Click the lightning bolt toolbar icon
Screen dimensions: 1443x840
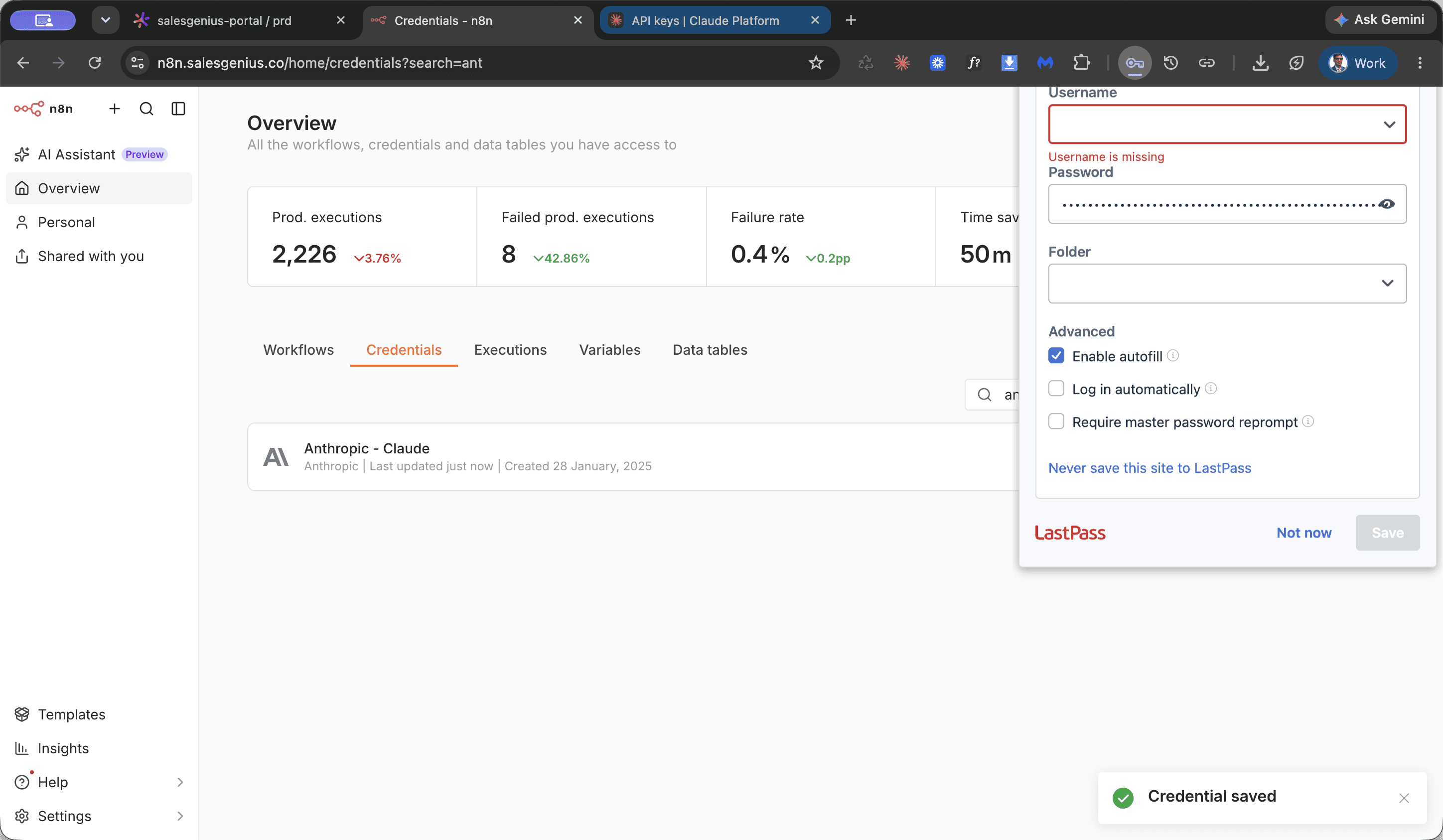1297,62
